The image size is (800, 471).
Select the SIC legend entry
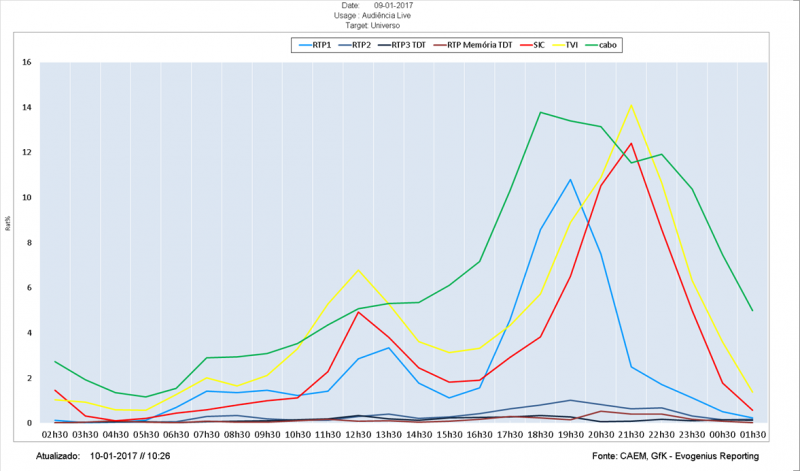point(532,45)
